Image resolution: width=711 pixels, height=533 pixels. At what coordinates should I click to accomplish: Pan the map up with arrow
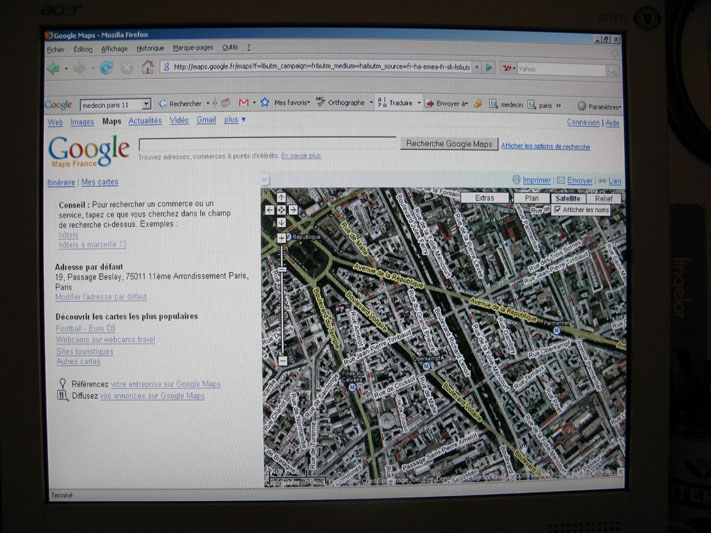(281, 198)
